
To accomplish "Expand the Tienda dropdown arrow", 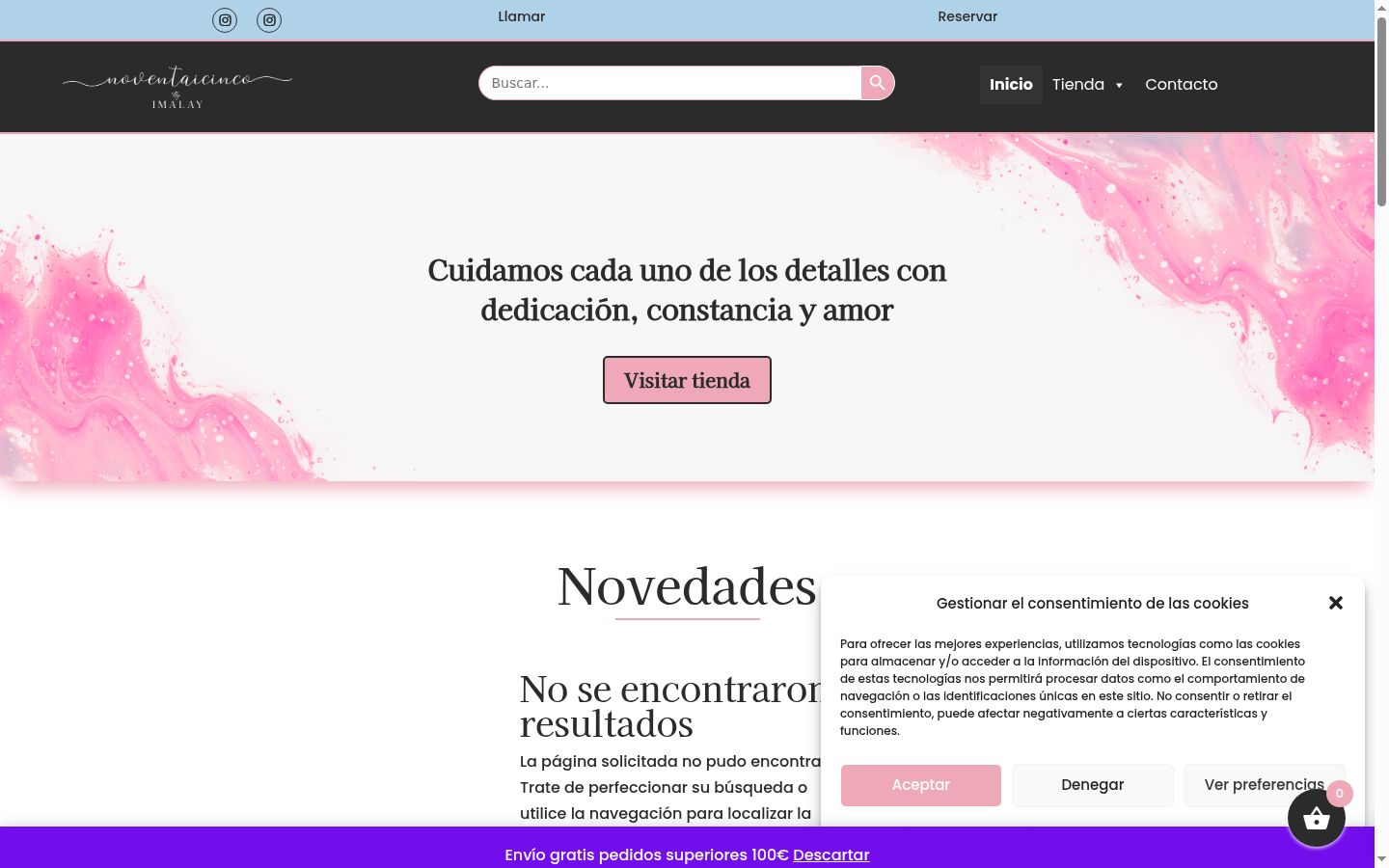I will 1119,85.
